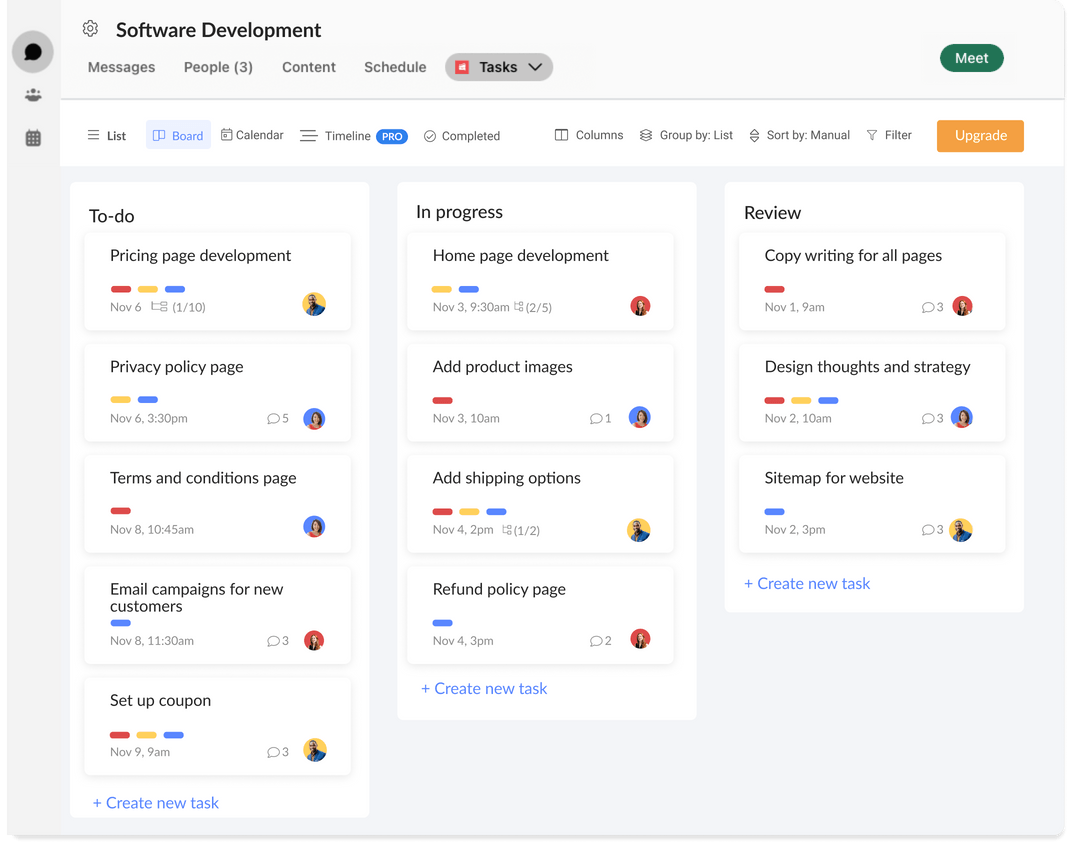Change the Sort by: Manual setting

tap(799, 135)
